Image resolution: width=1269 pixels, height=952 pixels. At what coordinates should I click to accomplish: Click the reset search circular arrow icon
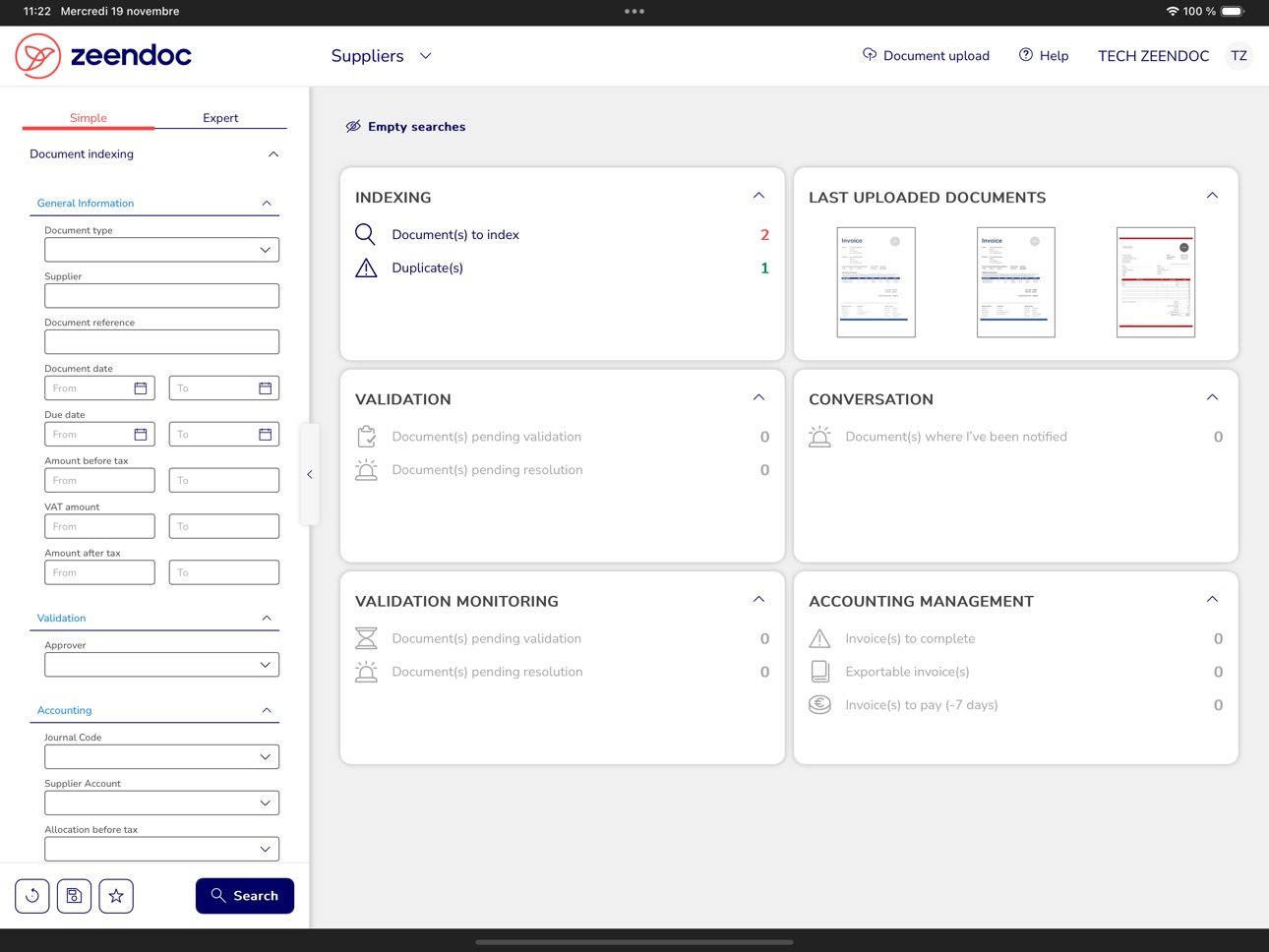pos(32,896)
